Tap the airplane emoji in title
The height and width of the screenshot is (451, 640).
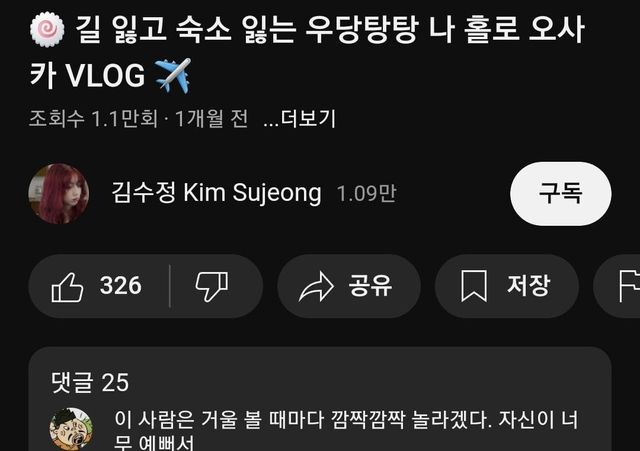pos(173,76)
